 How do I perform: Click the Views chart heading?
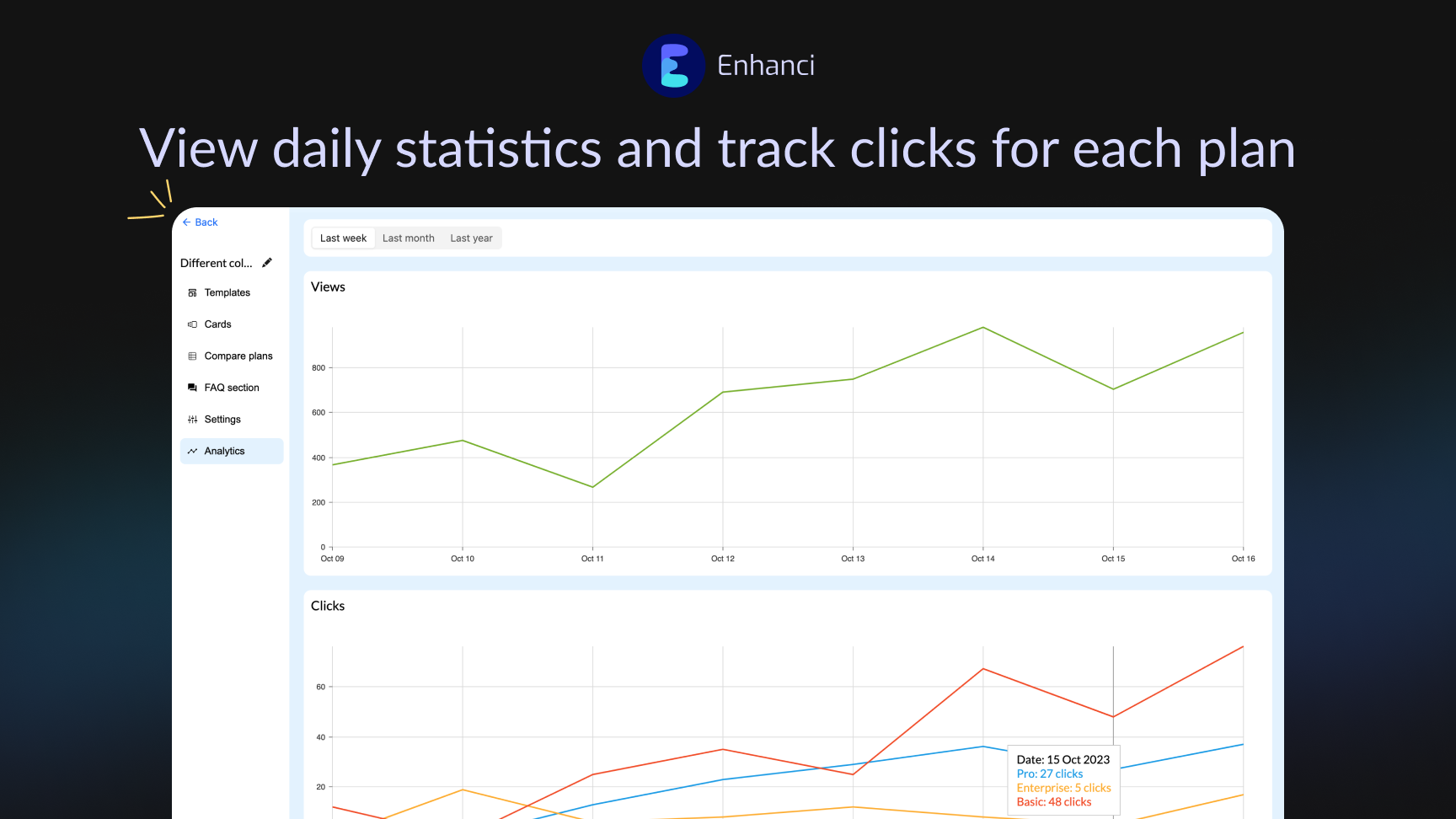coord(328,286)
